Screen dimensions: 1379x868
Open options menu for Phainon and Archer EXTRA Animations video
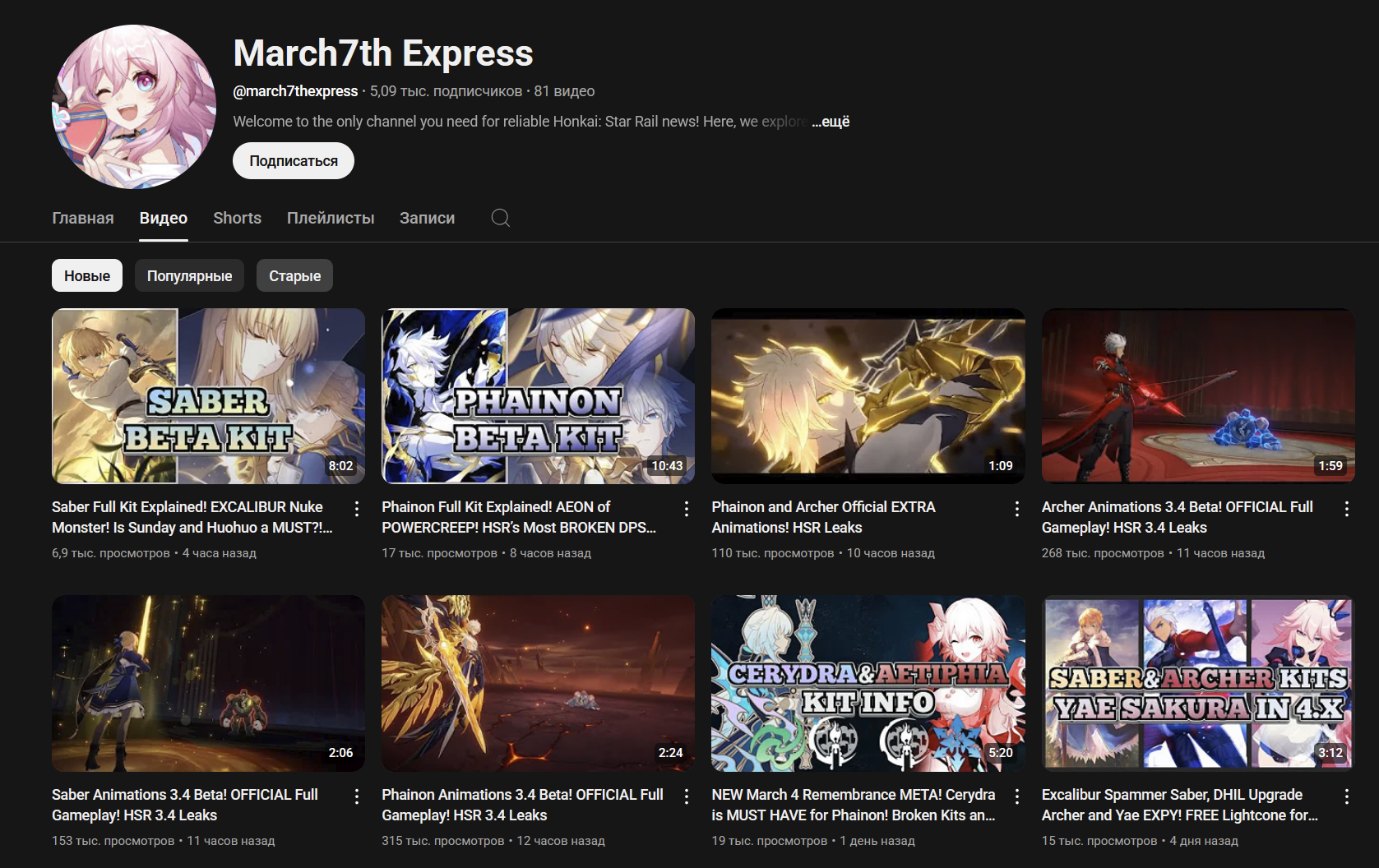point(1017,509)
